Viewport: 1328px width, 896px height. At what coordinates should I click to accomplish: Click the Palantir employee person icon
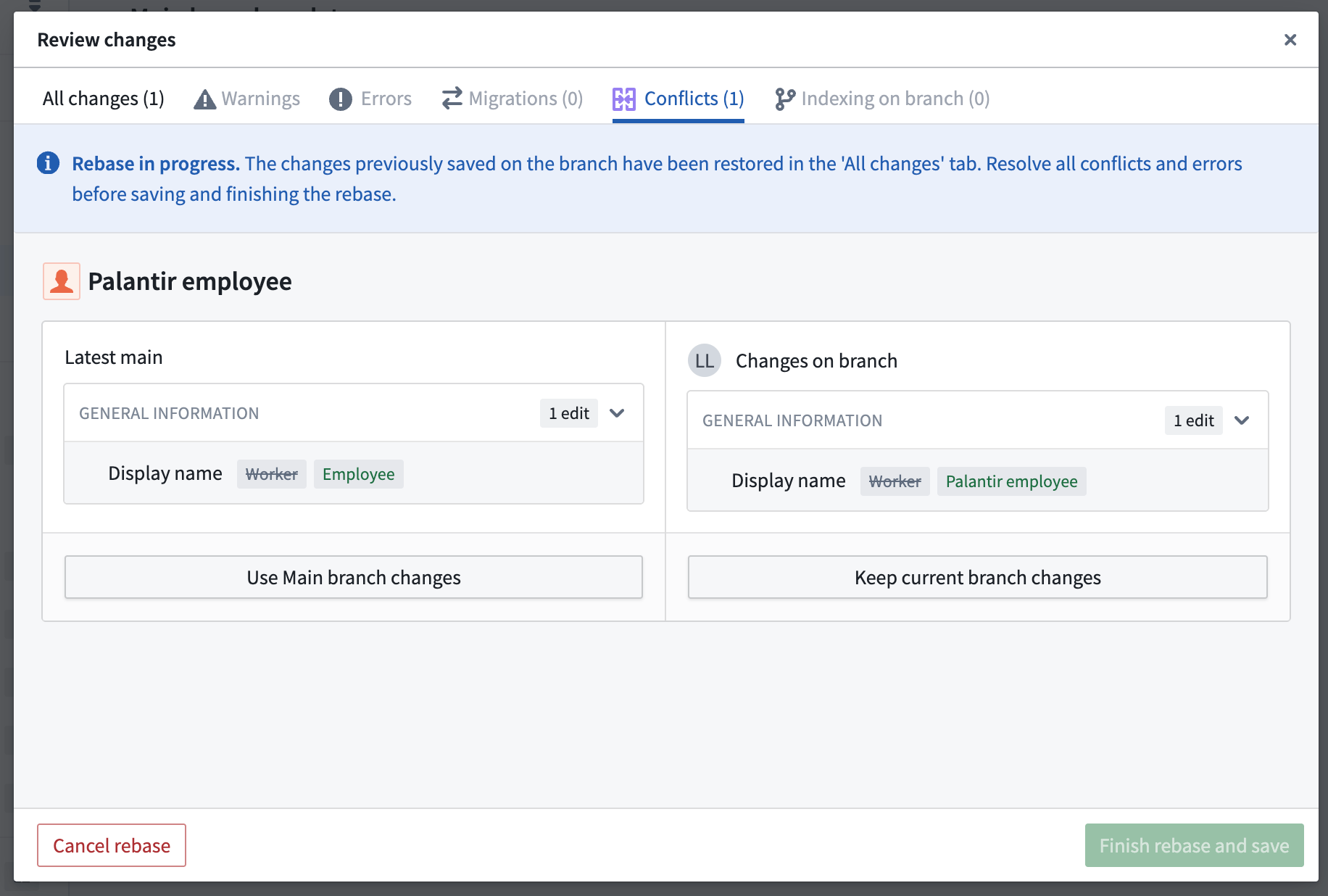62,281
